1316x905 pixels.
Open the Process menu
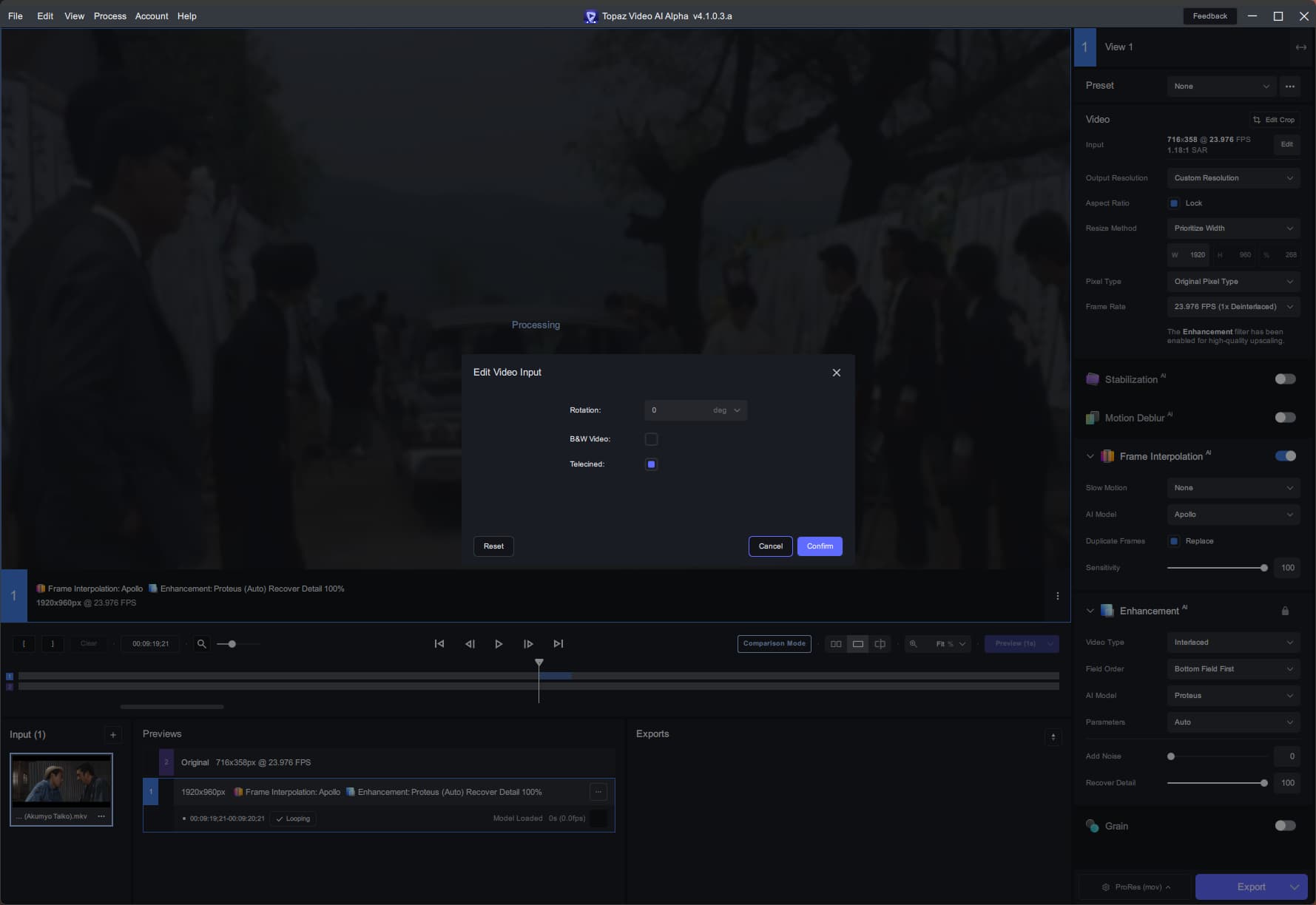point(109,16)
